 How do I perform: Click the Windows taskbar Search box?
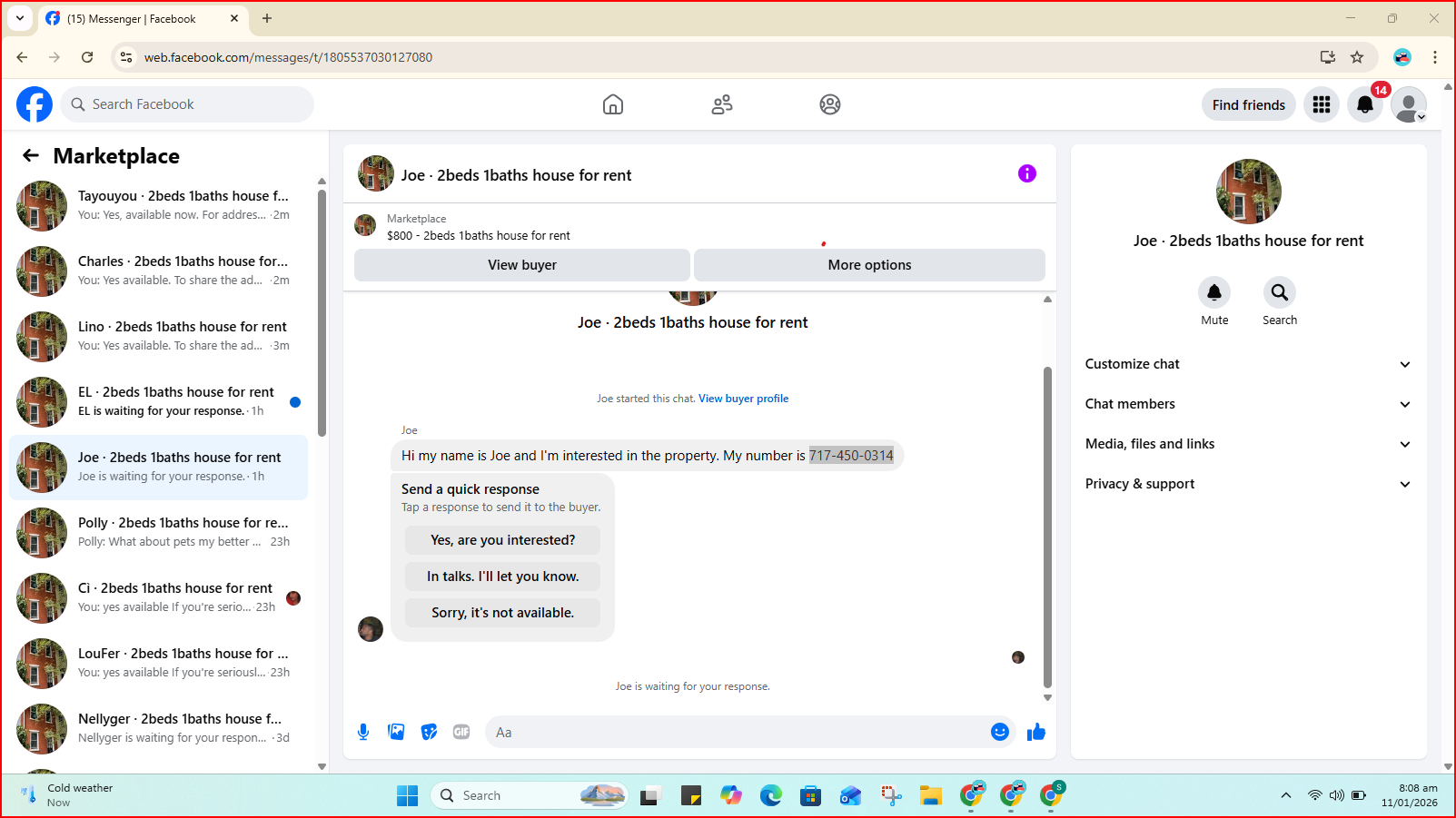coord(529,795)
